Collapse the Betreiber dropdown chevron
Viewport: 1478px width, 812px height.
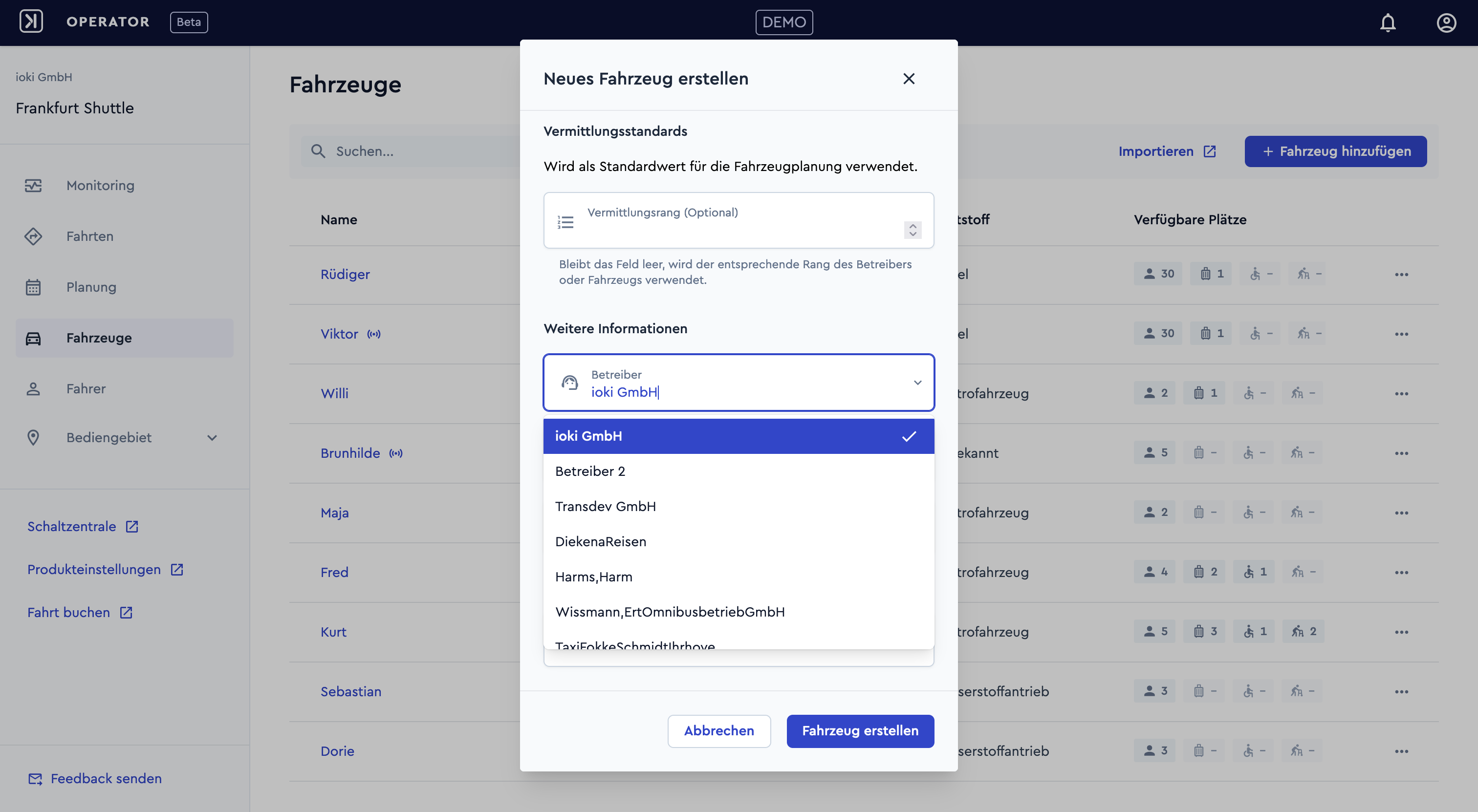[x=917, y=383]
